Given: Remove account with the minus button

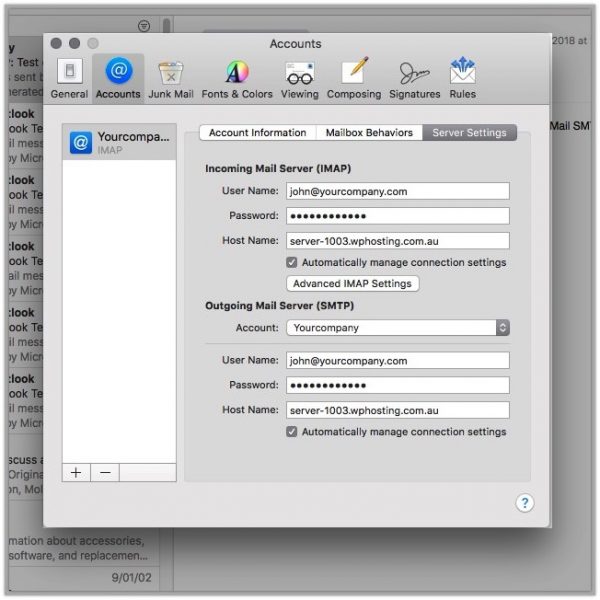Looking at the screenshot, I should point(105,473).
